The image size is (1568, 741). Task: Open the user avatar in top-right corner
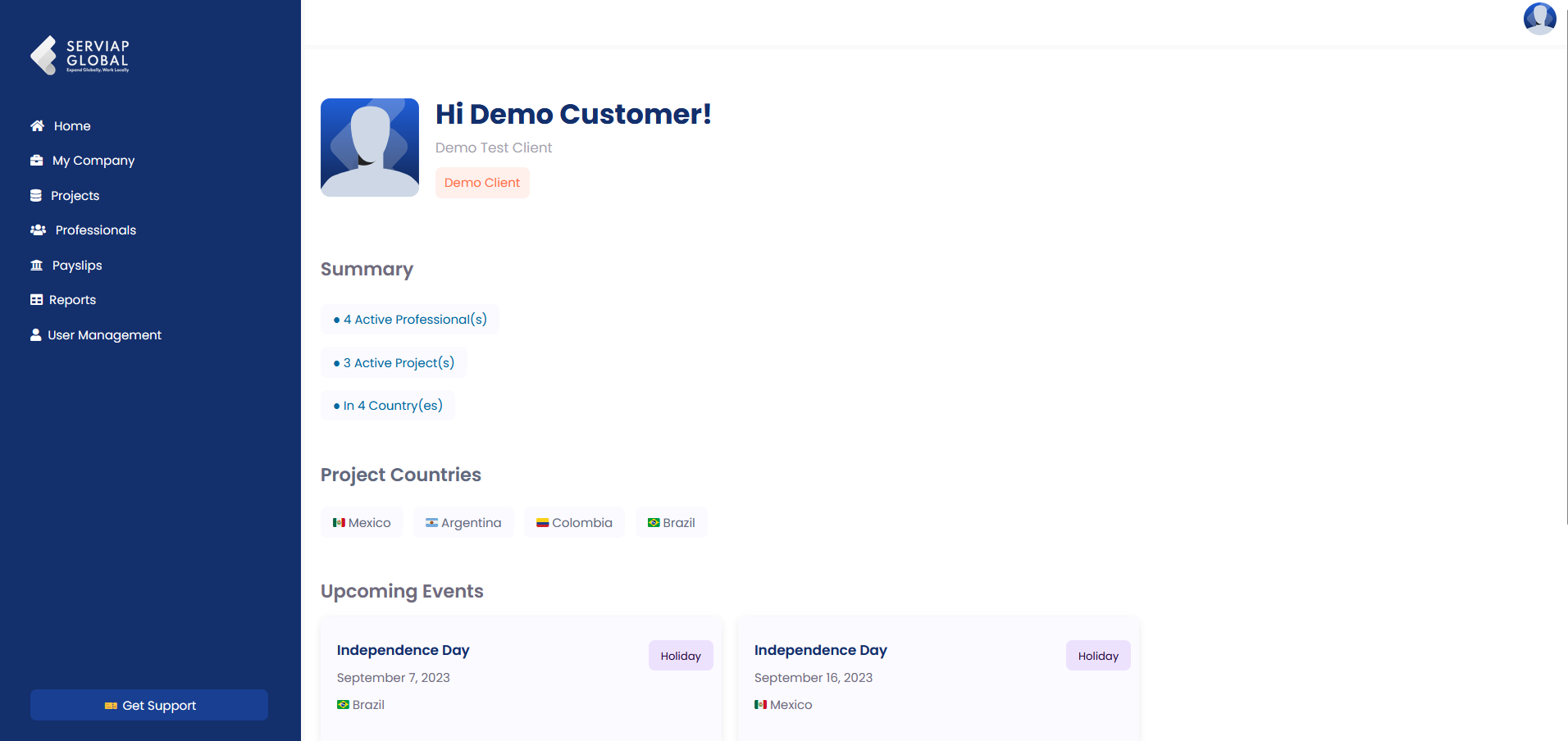1539,18
